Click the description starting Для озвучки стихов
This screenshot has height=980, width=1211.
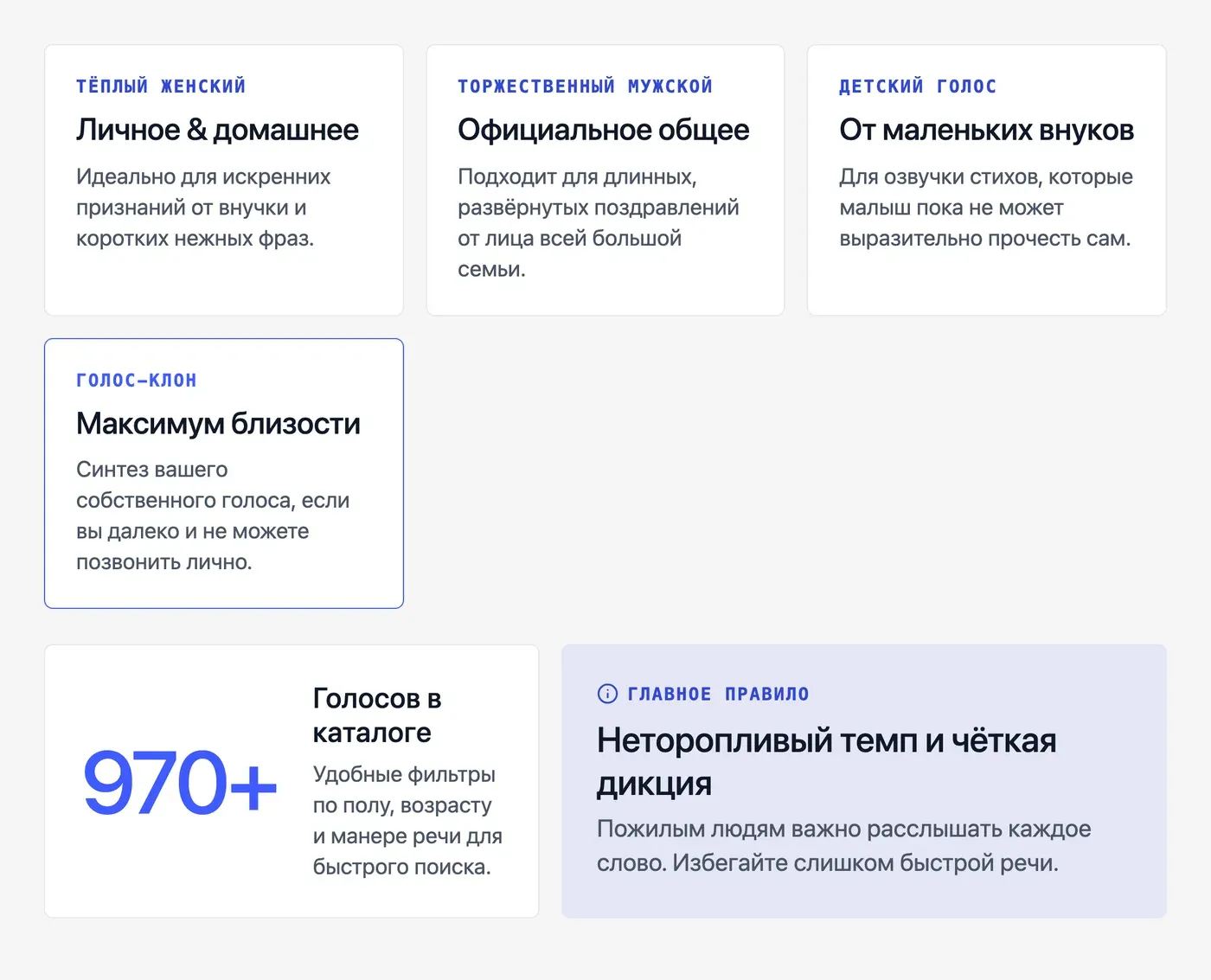[985, 208]
